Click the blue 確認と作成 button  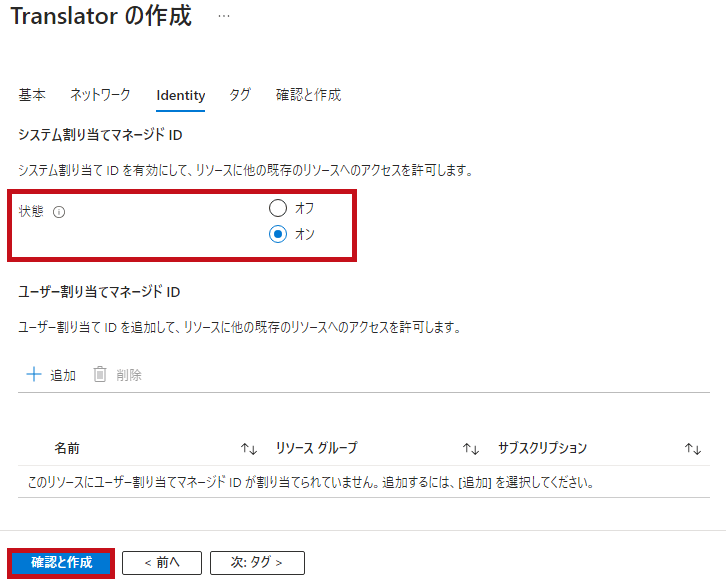pos(62,563)
